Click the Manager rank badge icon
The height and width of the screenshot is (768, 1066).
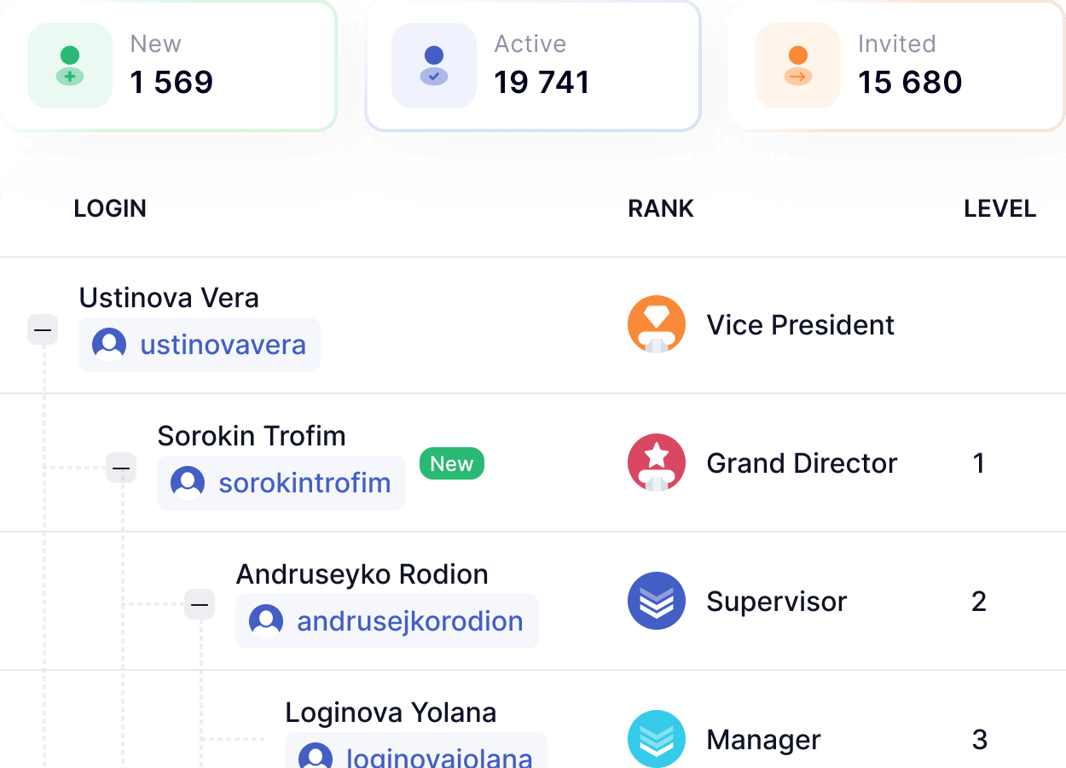657,739
